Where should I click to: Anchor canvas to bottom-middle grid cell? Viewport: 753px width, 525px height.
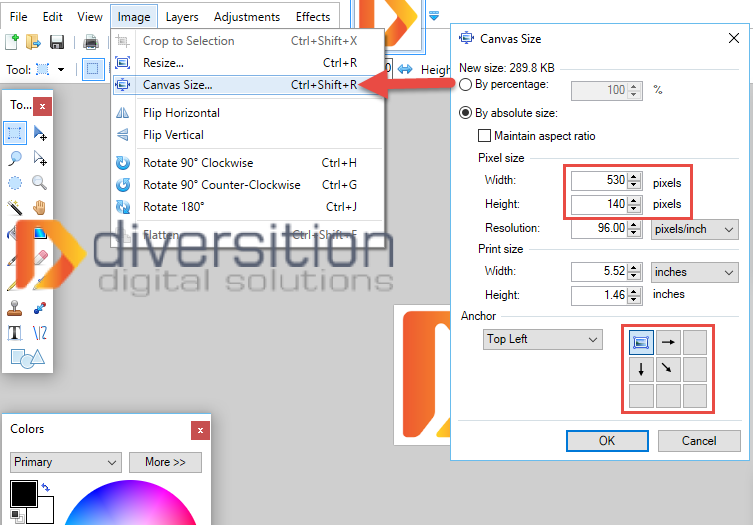click(x=668, y=396)
